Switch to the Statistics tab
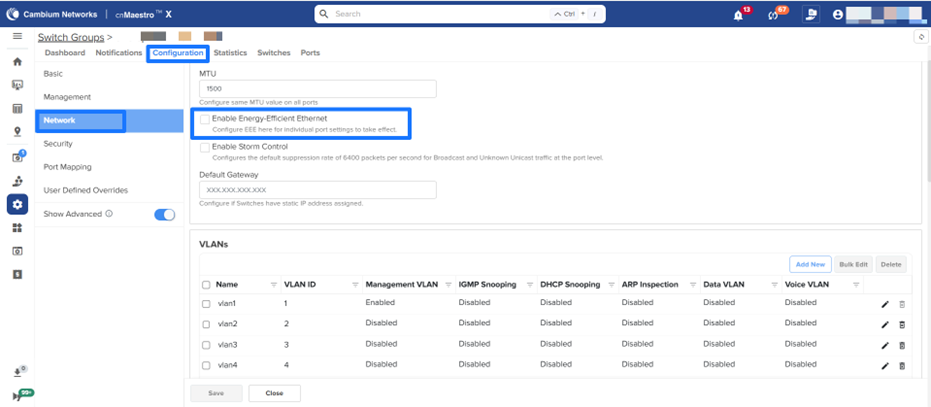931x407 pixels. 230,53
